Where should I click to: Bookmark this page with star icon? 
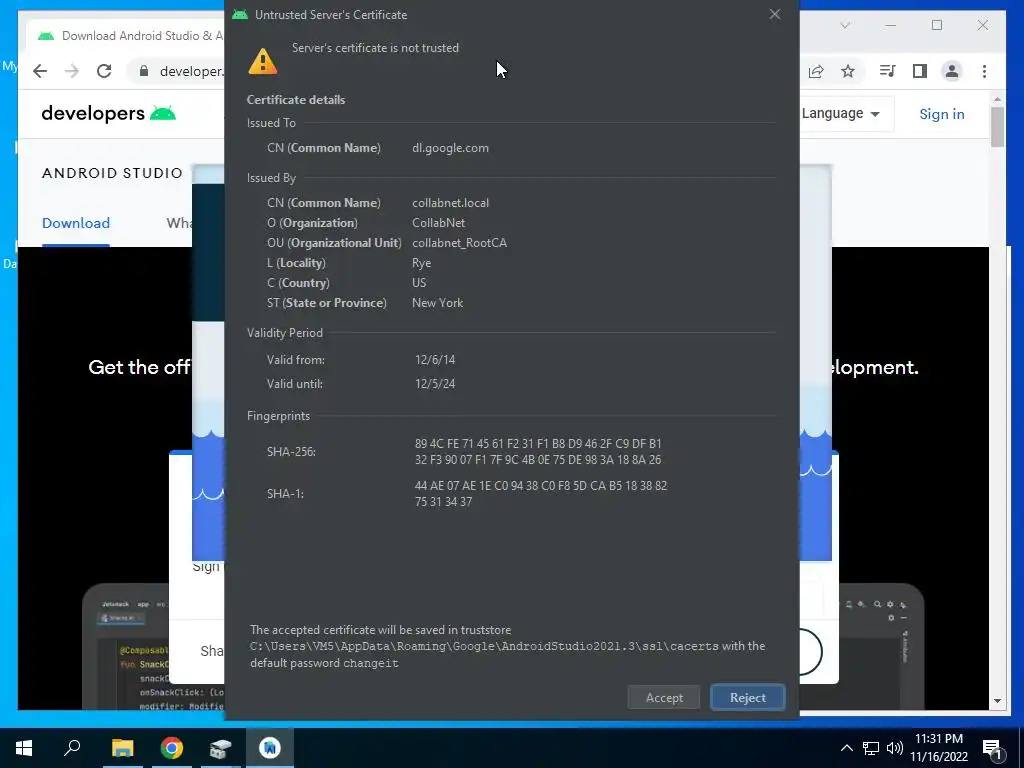coord(848,71)
